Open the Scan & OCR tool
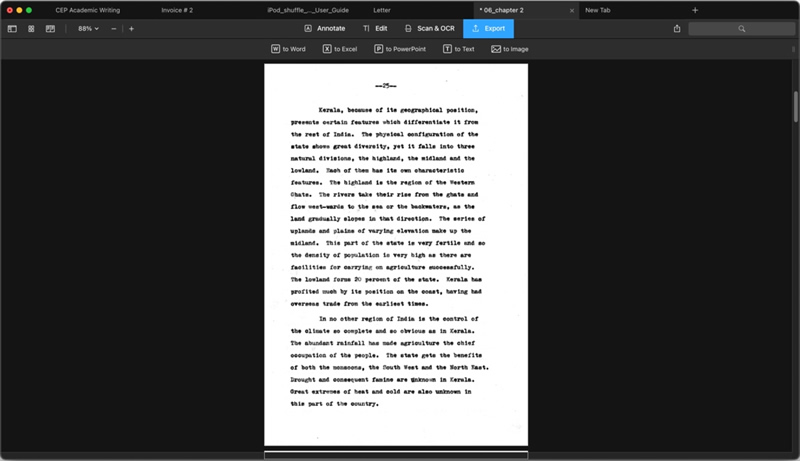Screen dimensions: 800x461 (x=429, y=29)
